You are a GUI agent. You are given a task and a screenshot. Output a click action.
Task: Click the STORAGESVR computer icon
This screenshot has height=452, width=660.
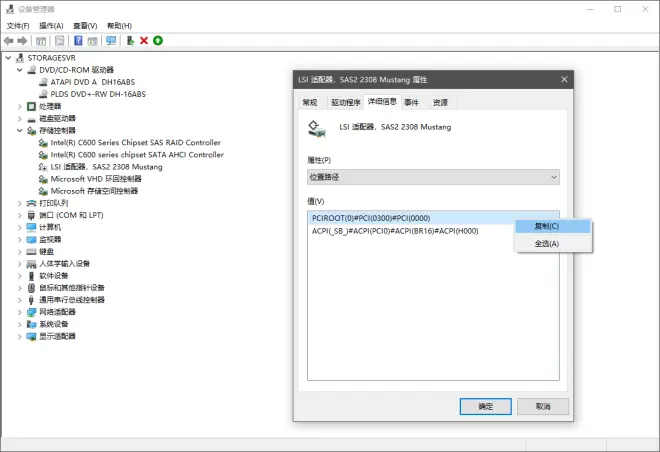(x=20, y=58)
